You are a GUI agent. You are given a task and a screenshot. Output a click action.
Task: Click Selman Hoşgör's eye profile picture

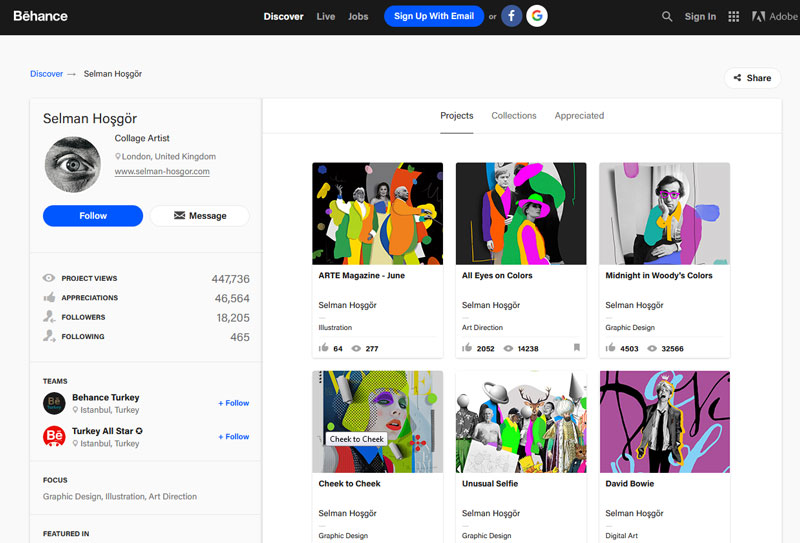72,164
